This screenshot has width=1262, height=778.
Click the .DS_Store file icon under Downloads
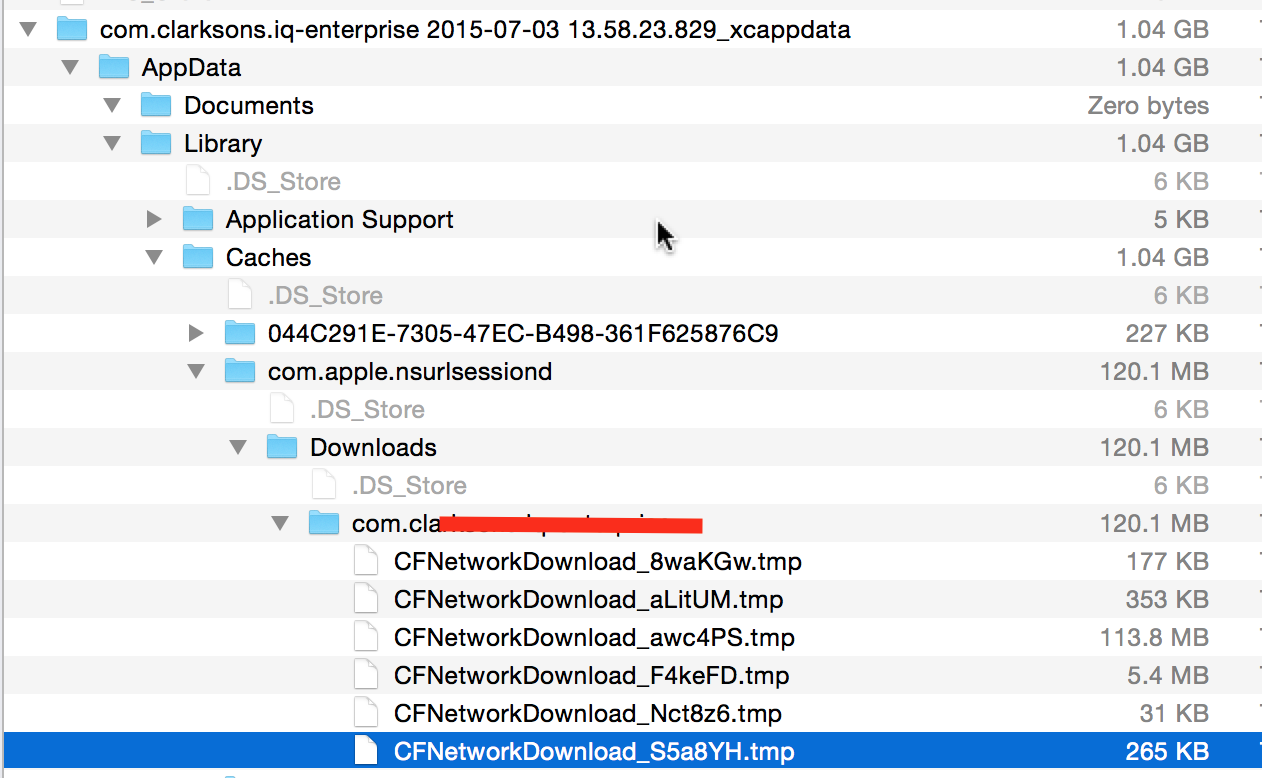(325, 485)
